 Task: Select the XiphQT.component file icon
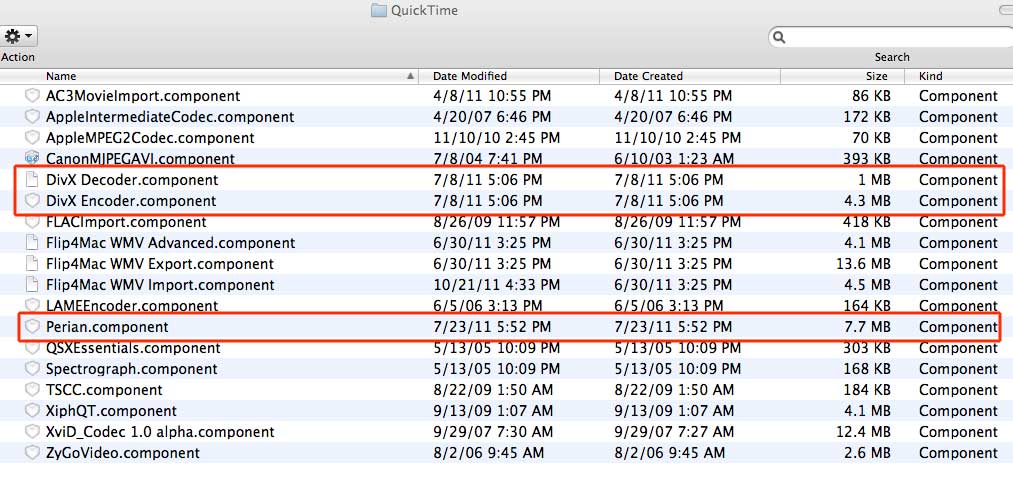[x=32, y=411]
